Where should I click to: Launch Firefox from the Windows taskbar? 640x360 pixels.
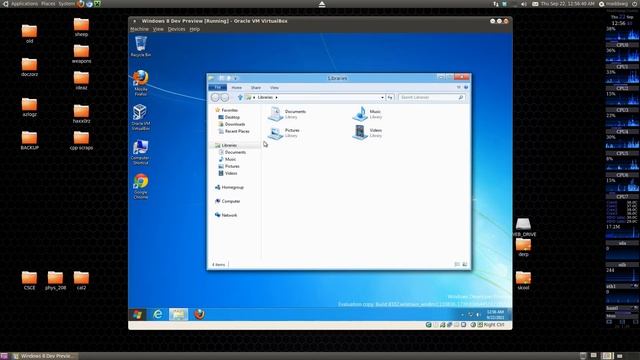[199, 314]
